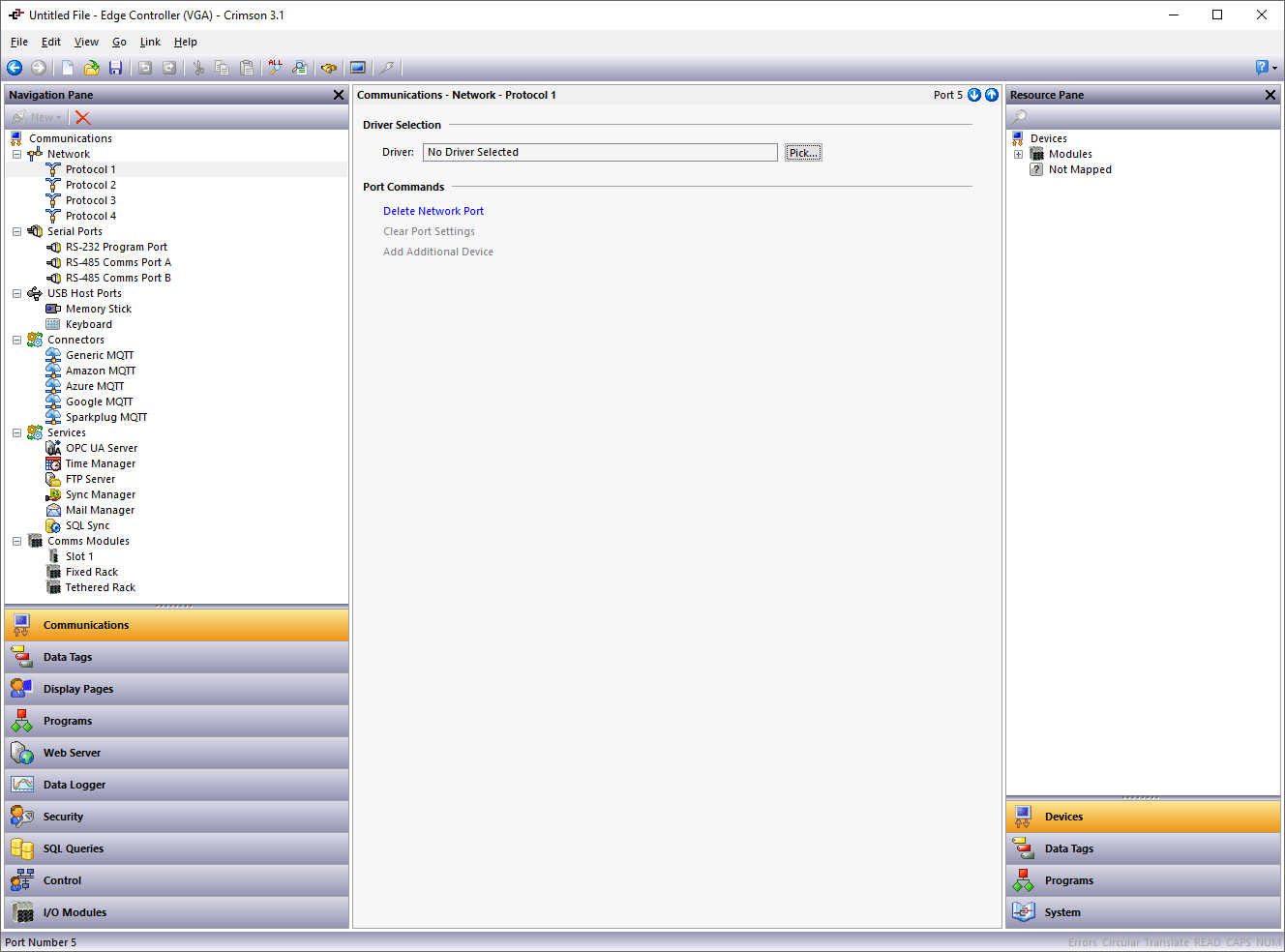Viewport: 1285px width, 952px height.
Task: Collapse the USB Host Ports node
Action: [x=16, y=293]
